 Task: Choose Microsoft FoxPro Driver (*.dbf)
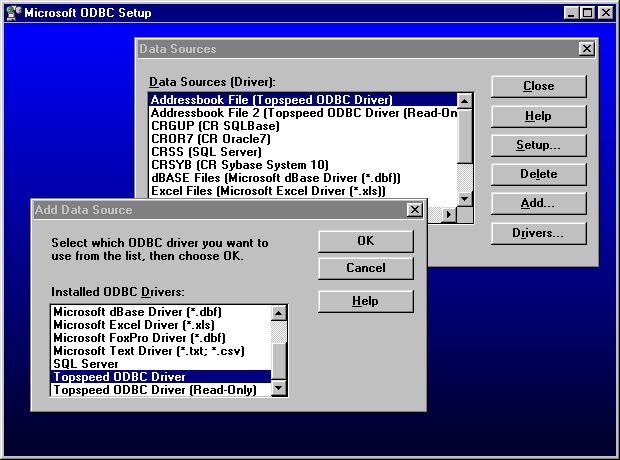tap(161, 338)
